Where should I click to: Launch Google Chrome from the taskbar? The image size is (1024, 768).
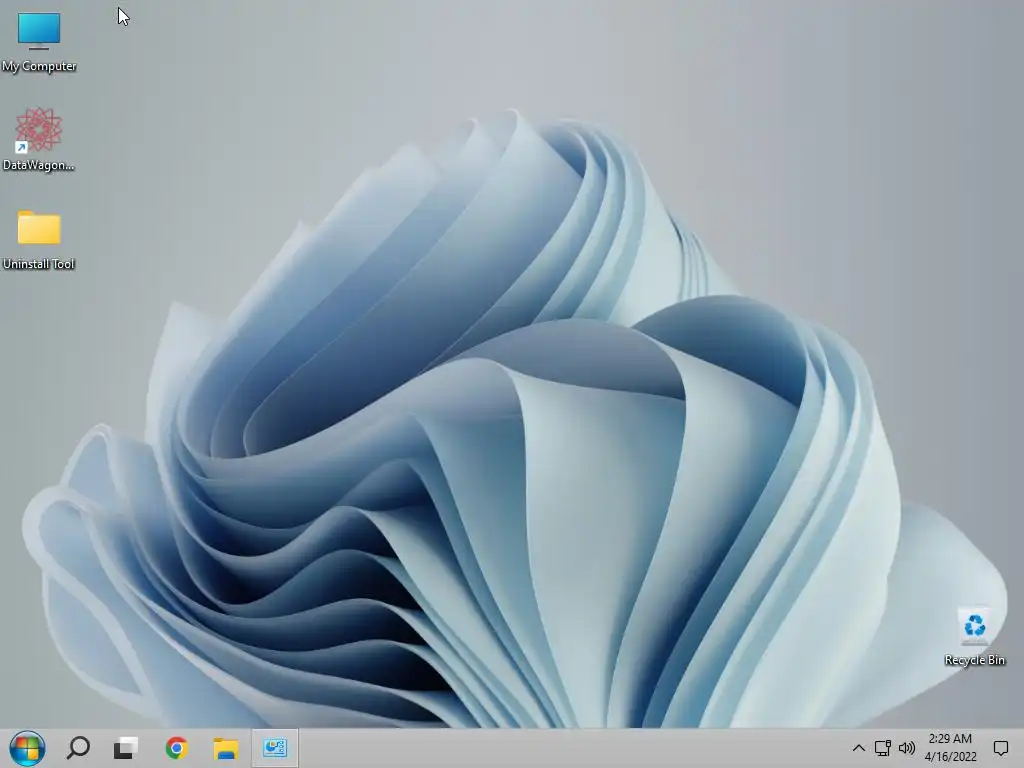pyautogui.click(x=176, y=748)
